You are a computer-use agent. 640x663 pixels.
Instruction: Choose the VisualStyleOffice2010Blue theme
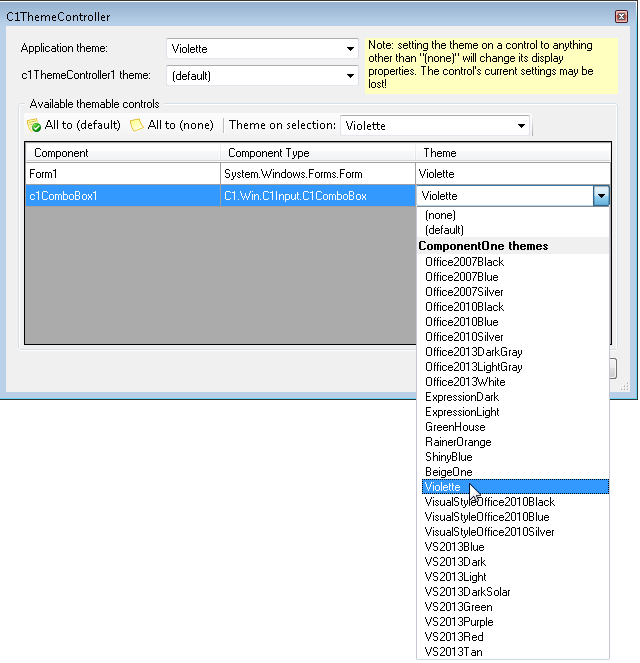487,517
